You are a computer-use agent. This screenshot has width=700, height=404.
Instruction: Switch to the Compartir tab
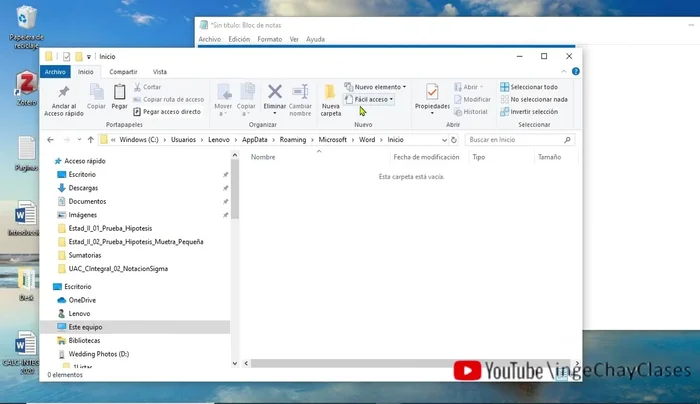click(123, 72)
